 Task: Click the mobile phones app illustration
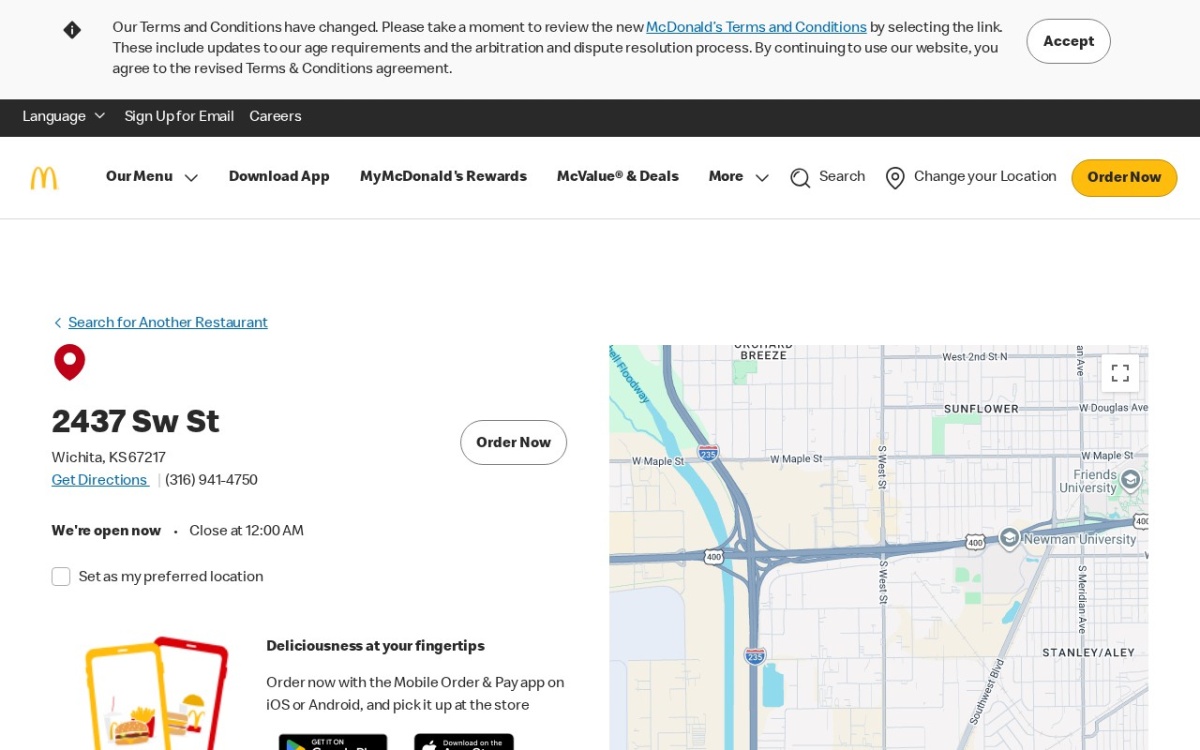point(157,693)
